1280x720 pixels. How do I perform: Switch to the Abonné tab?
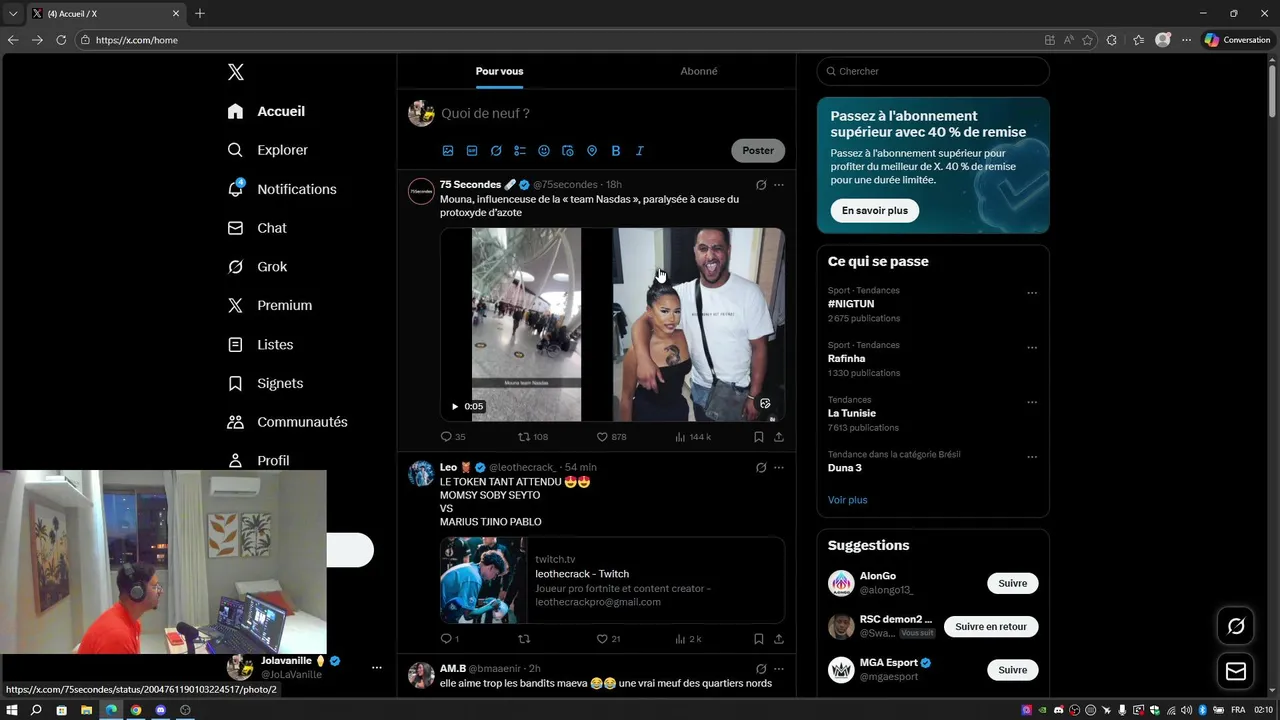[x=698, y=71]
